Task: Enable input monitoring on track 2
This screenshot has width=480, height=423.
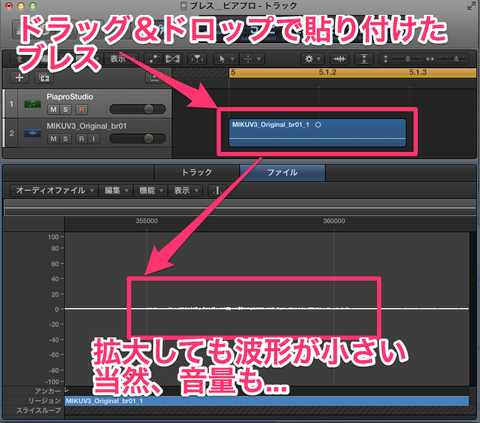Action: pos(94,139)
